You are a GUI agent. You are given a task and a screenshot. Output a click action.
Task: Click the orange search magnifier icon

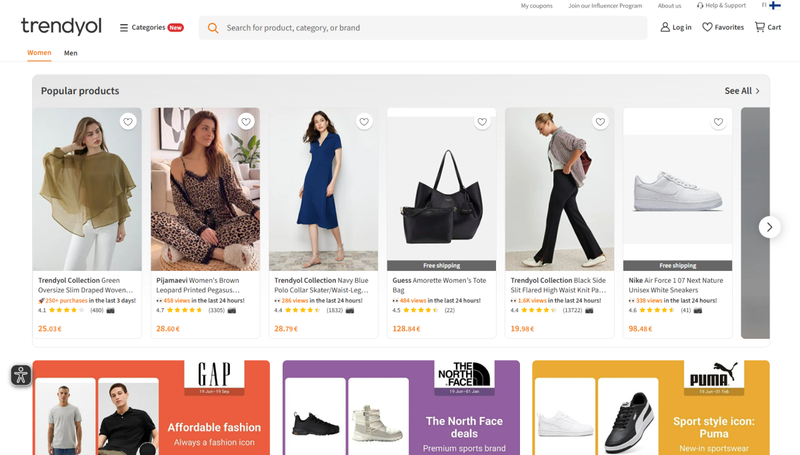coord(213,28)
